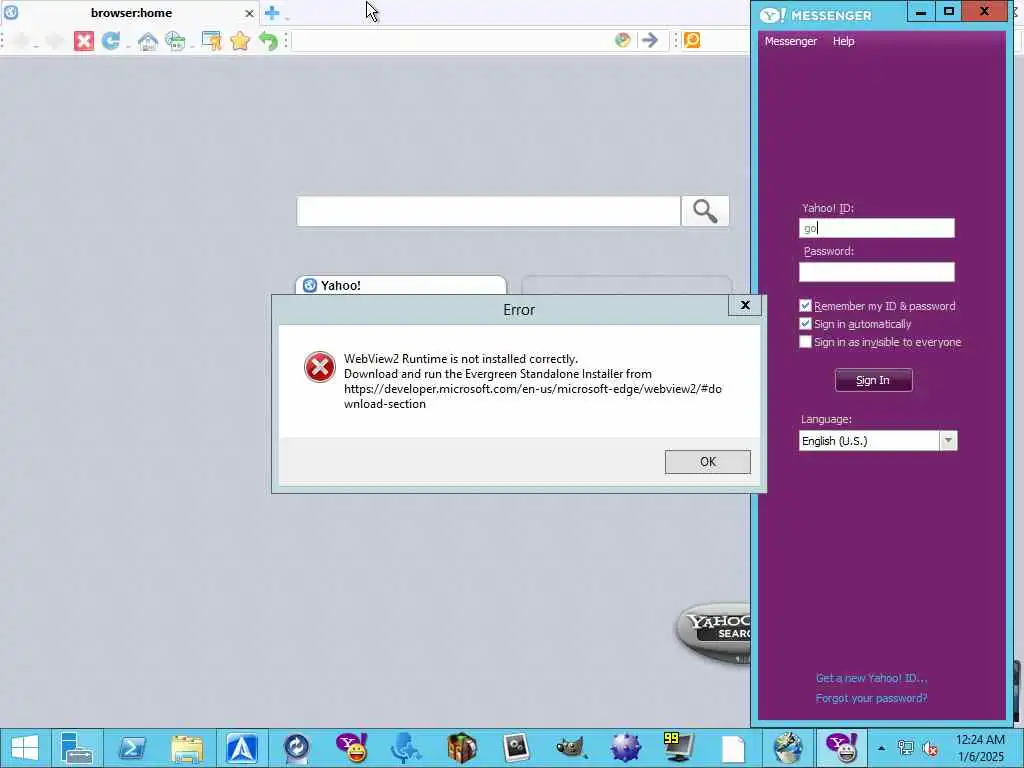Click the red error icon in the dialog
This screenshot has width=1024, height=768.
pyautogui.click(x=319, y=367)
